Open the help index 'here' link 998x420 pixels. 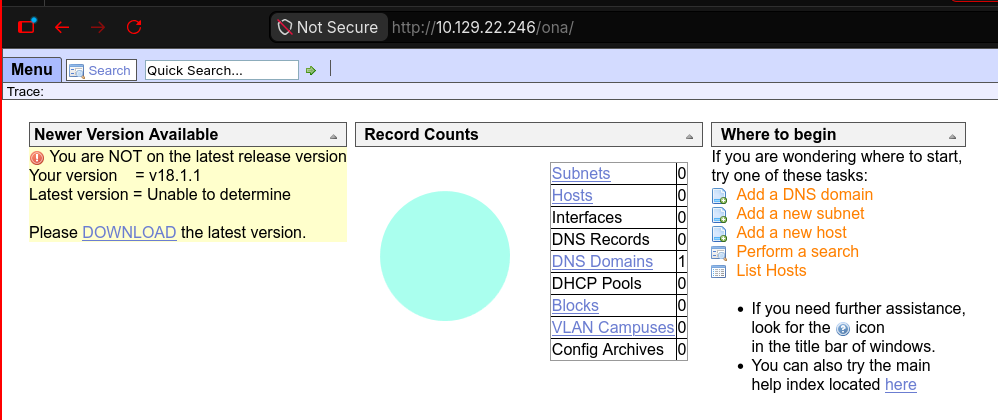pyautogui.click(x=901, y=385)
